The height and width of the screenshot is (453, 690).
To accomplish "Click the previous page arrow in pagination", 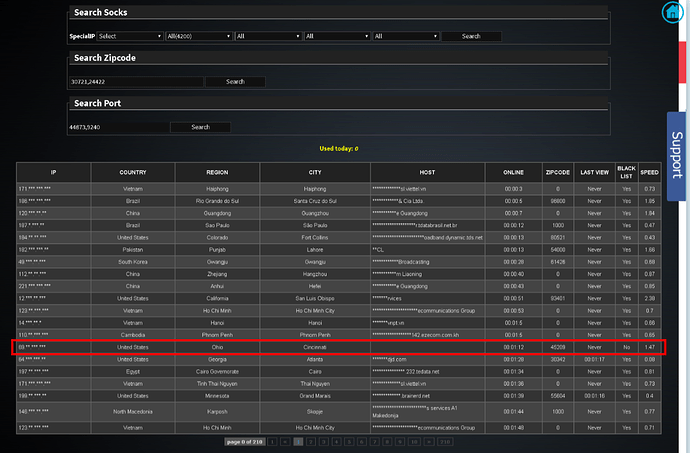I will click(285, 440).
